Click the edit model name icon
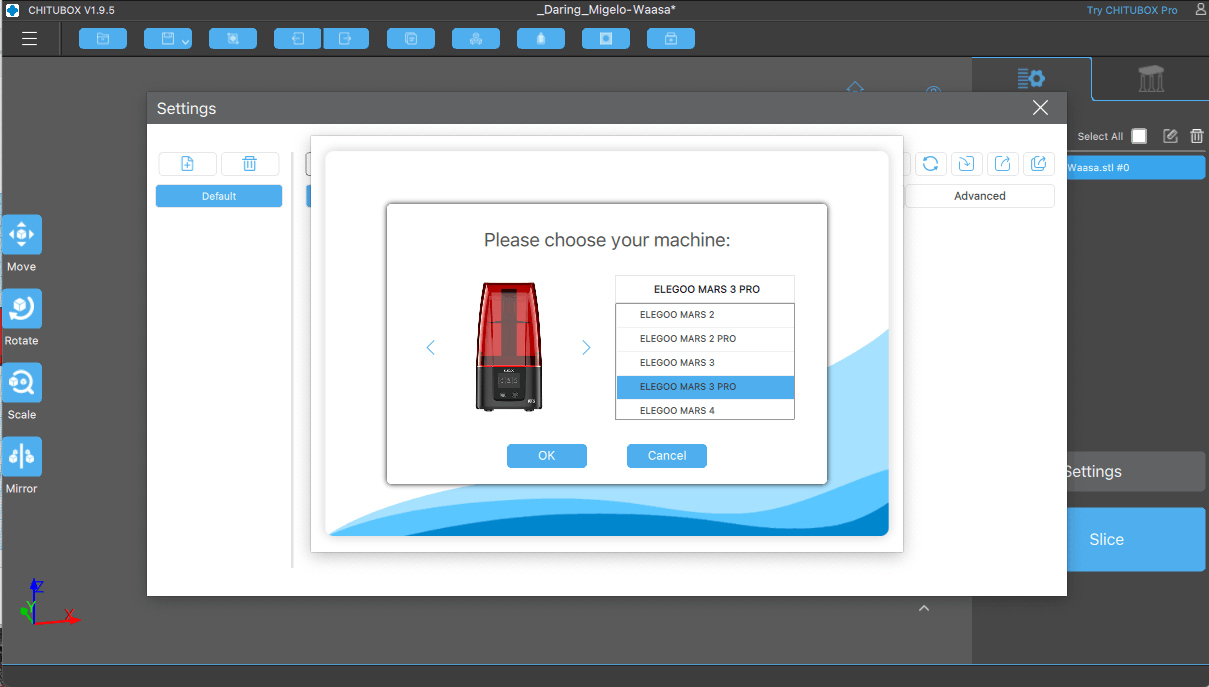 1170,136
